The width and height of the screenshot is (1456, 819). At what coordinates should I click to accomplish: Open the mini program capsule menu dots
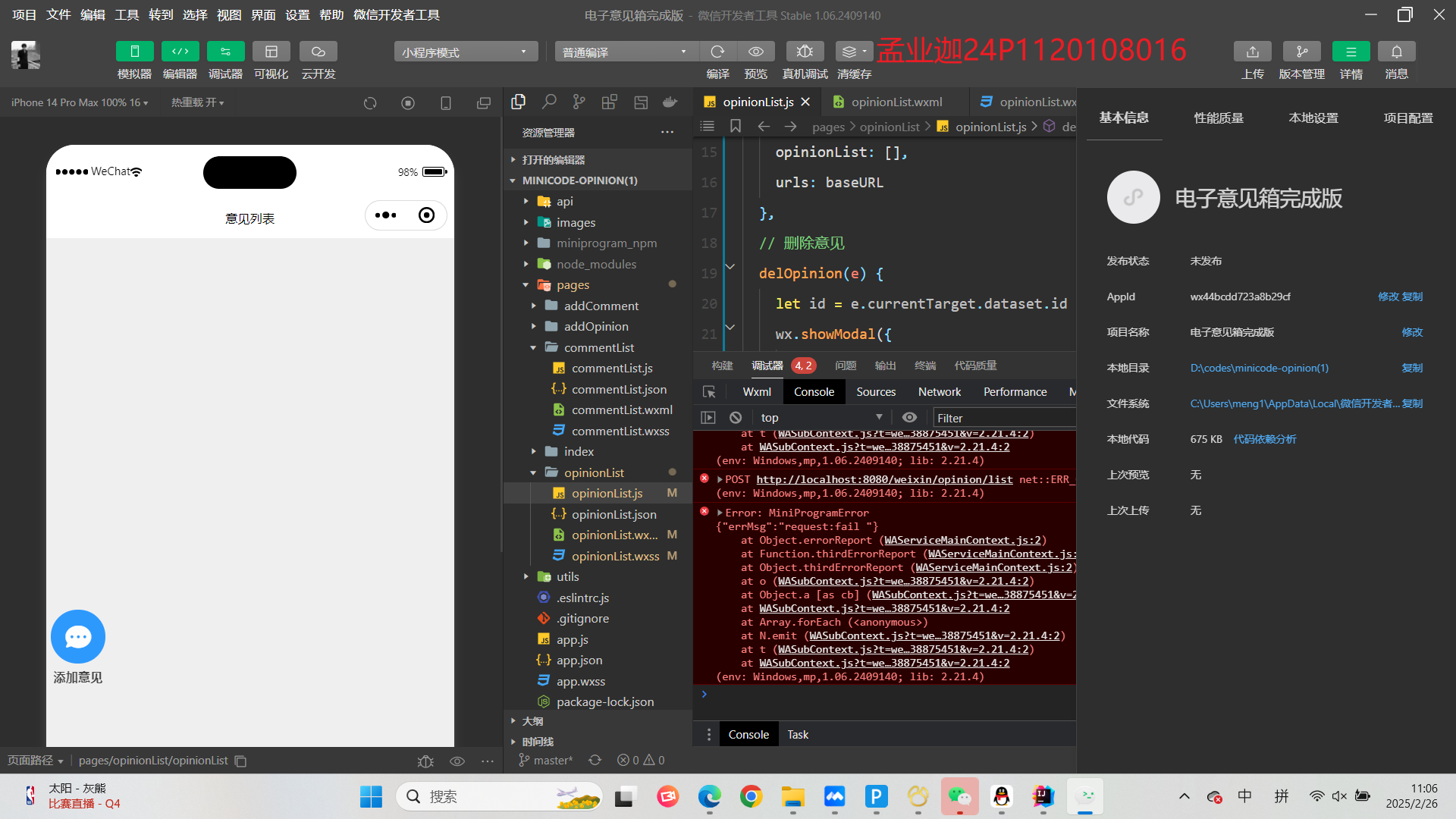(385, 215)
